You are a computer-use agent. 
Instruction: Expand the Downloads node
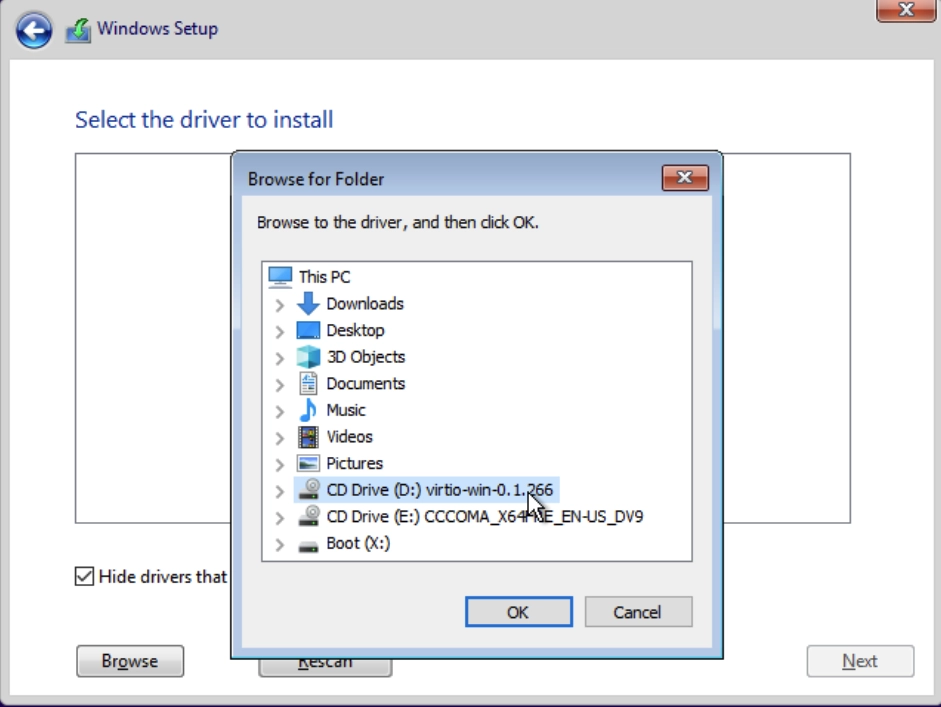pyautogui.click(x=279, y=305)
